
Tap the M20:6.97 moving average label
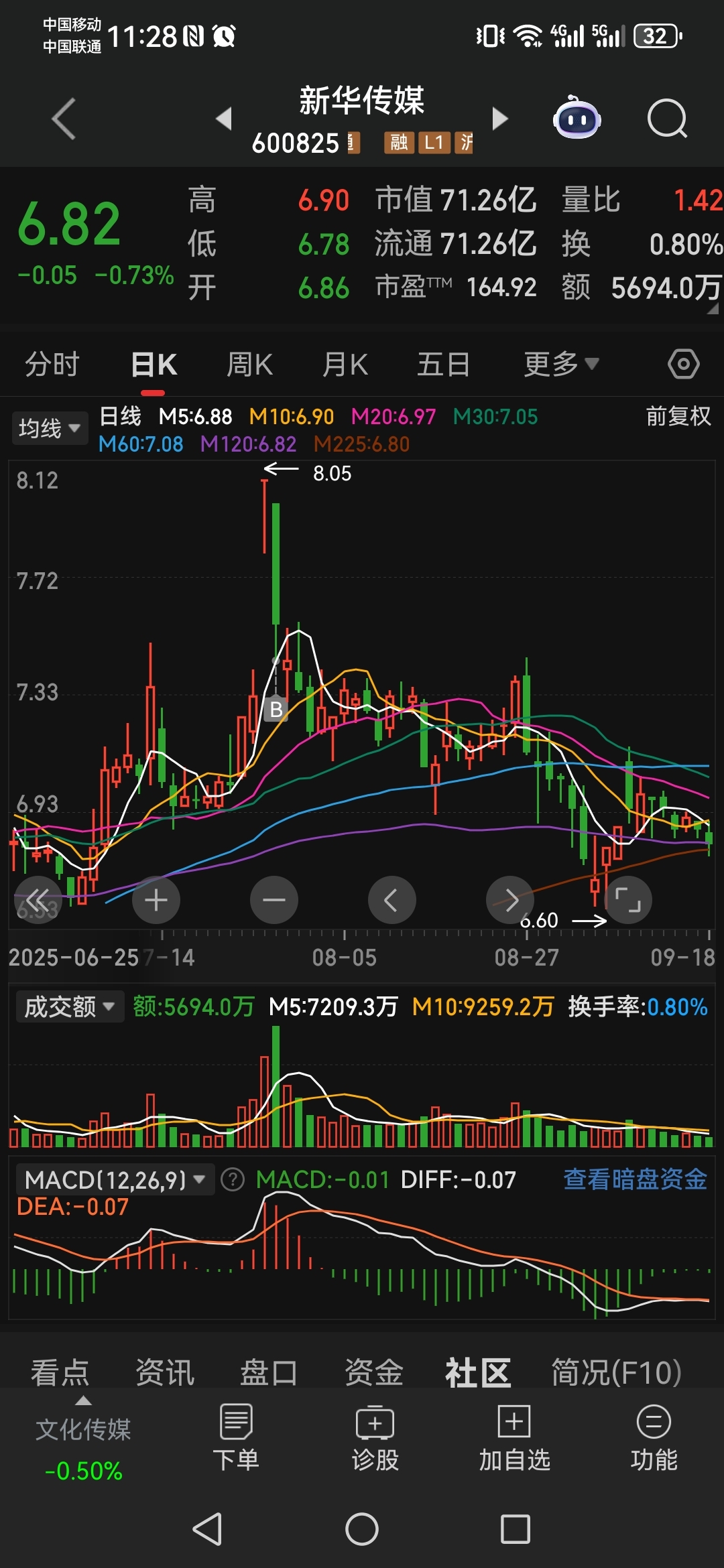[x=394, y=417]
